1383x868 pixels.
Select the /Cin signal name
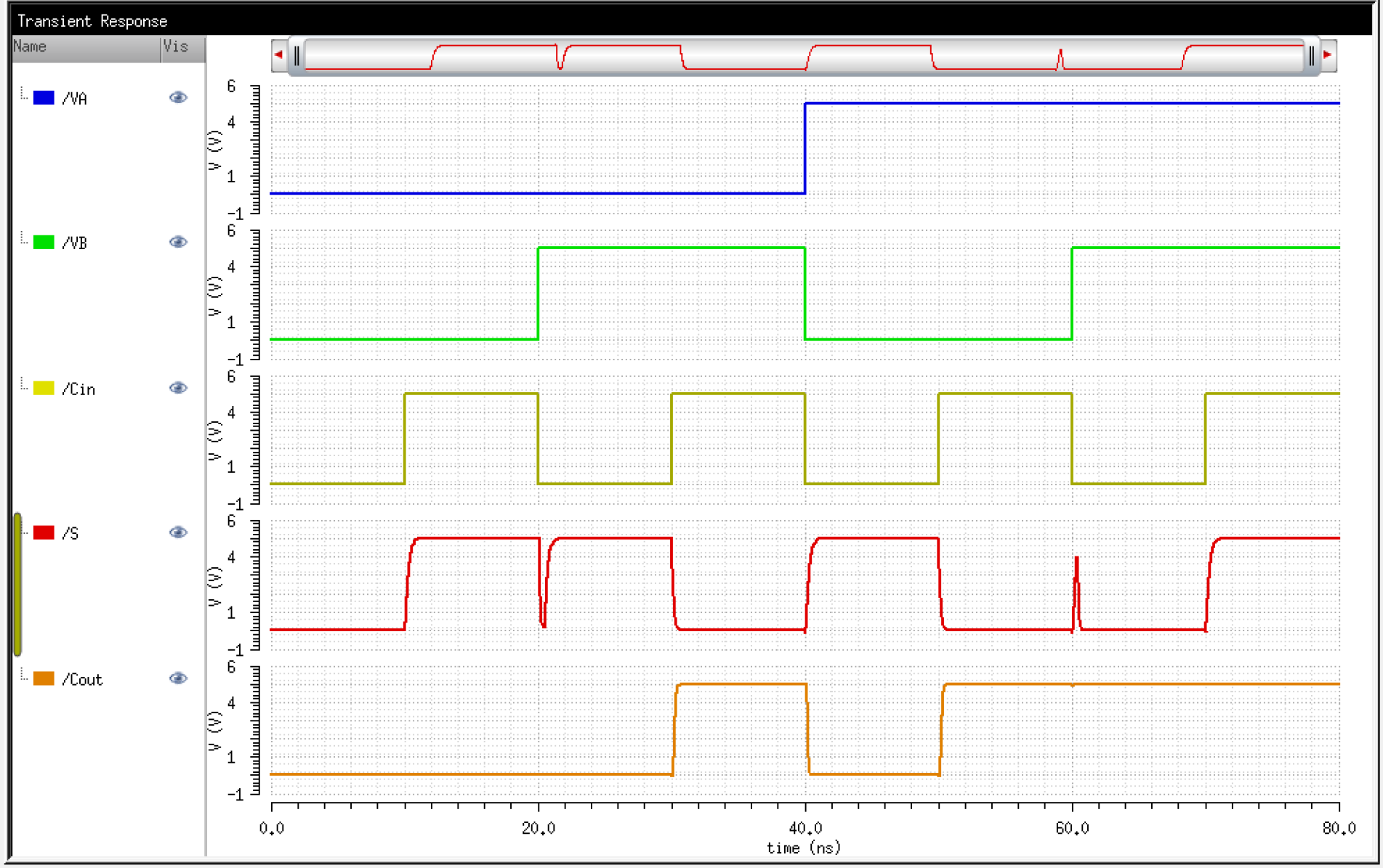point(78,389)
